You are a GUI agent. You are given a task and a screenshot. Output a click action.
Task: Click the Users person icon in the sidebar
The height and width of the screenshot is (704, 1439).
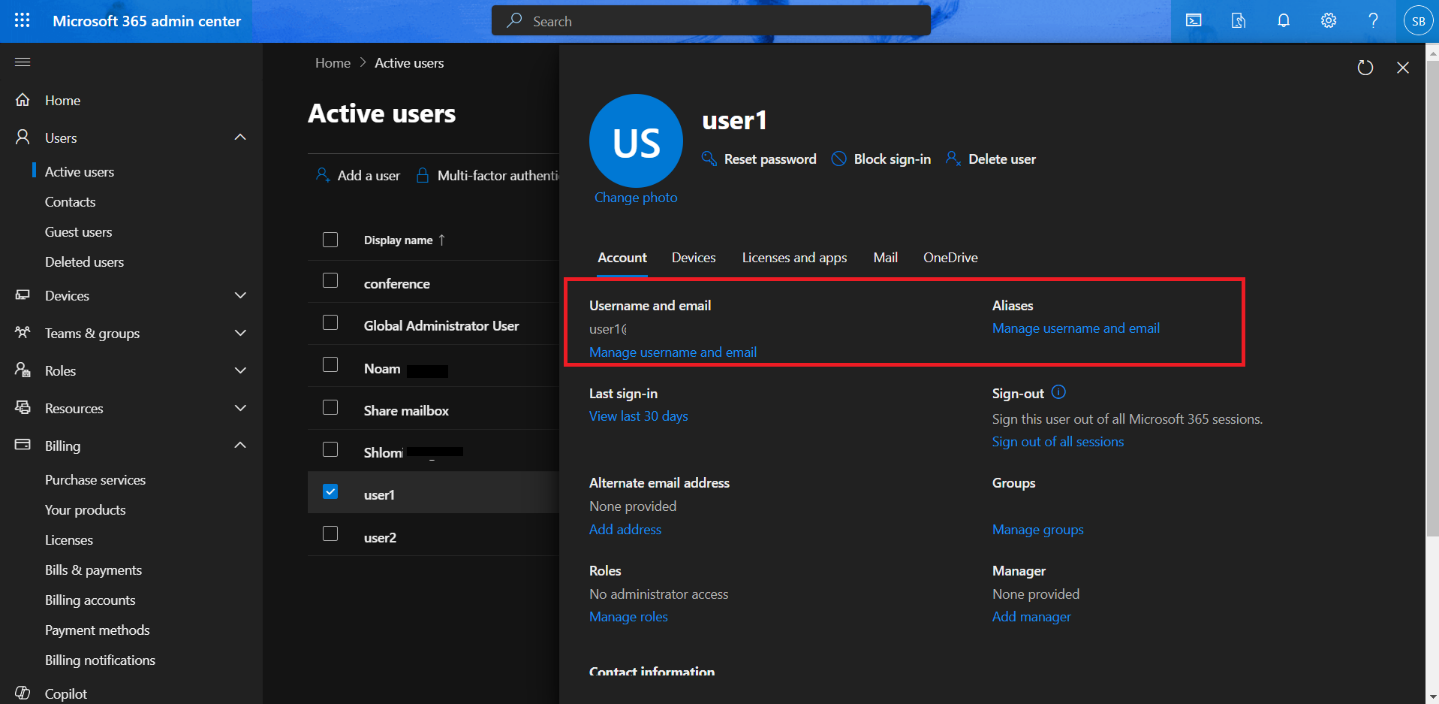click(23, 138)
